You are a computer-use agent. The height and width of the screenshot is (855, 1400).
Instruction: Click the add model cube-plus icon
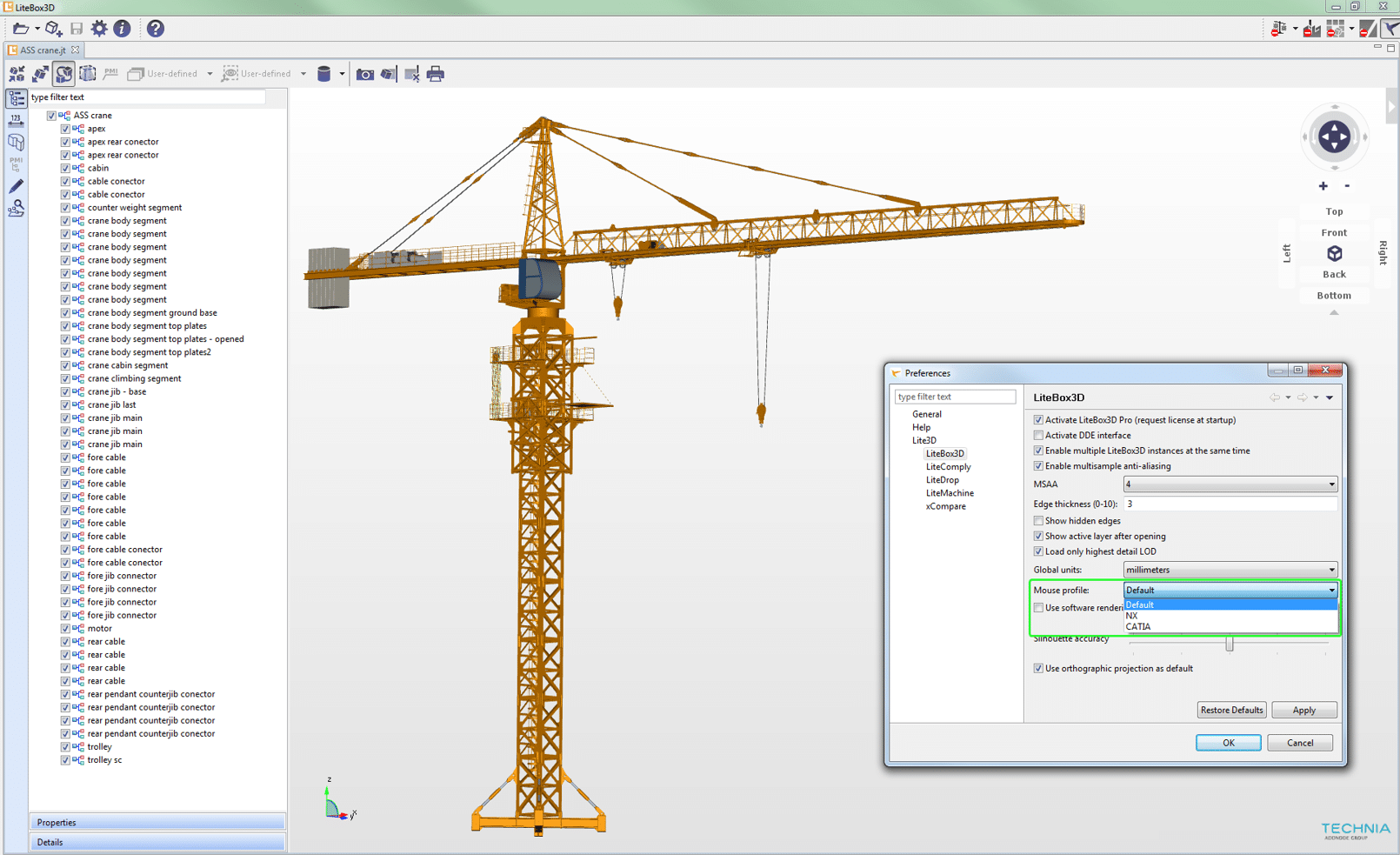[x=53, y=29]
